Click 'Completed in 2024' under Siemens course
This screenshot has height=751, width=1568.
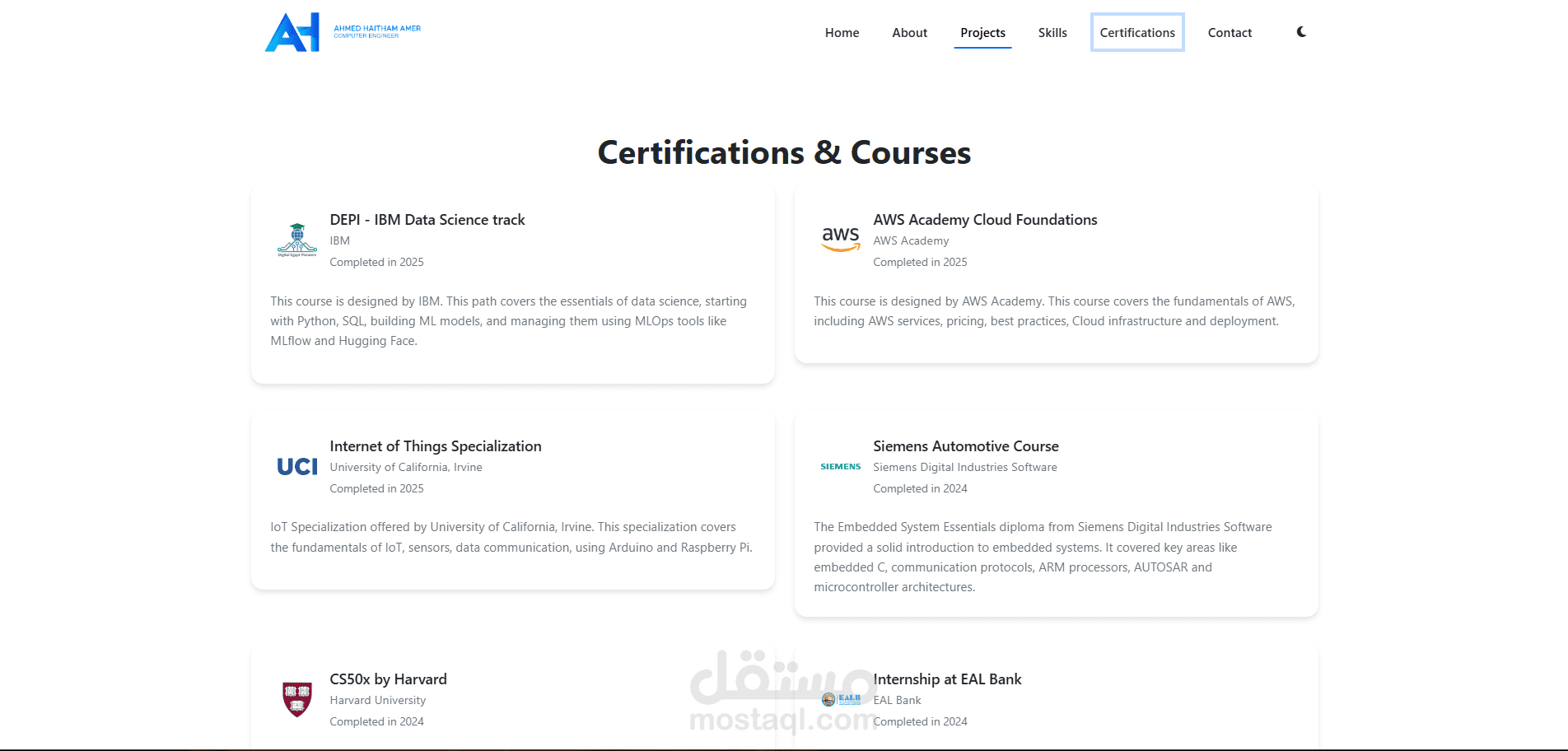(x=920, y=488)
